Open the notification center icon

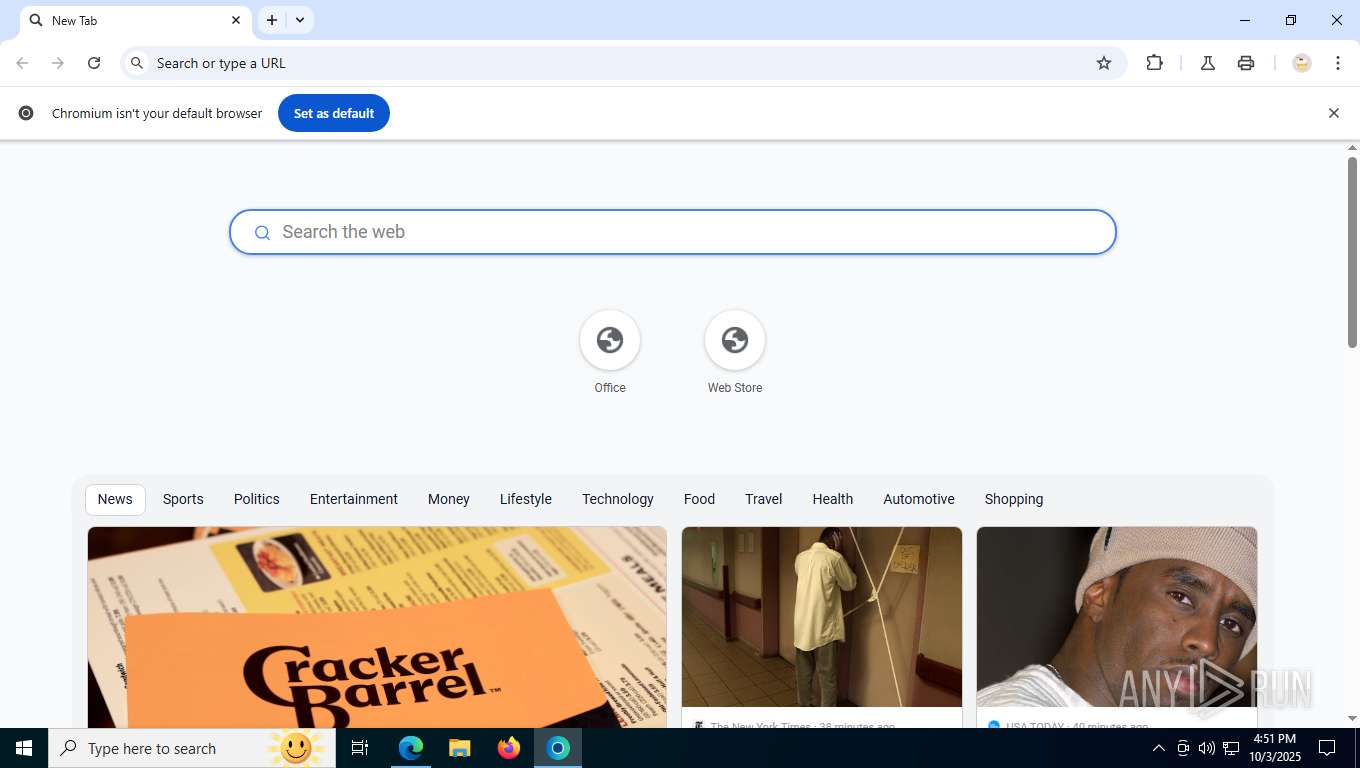[1327, 748]
